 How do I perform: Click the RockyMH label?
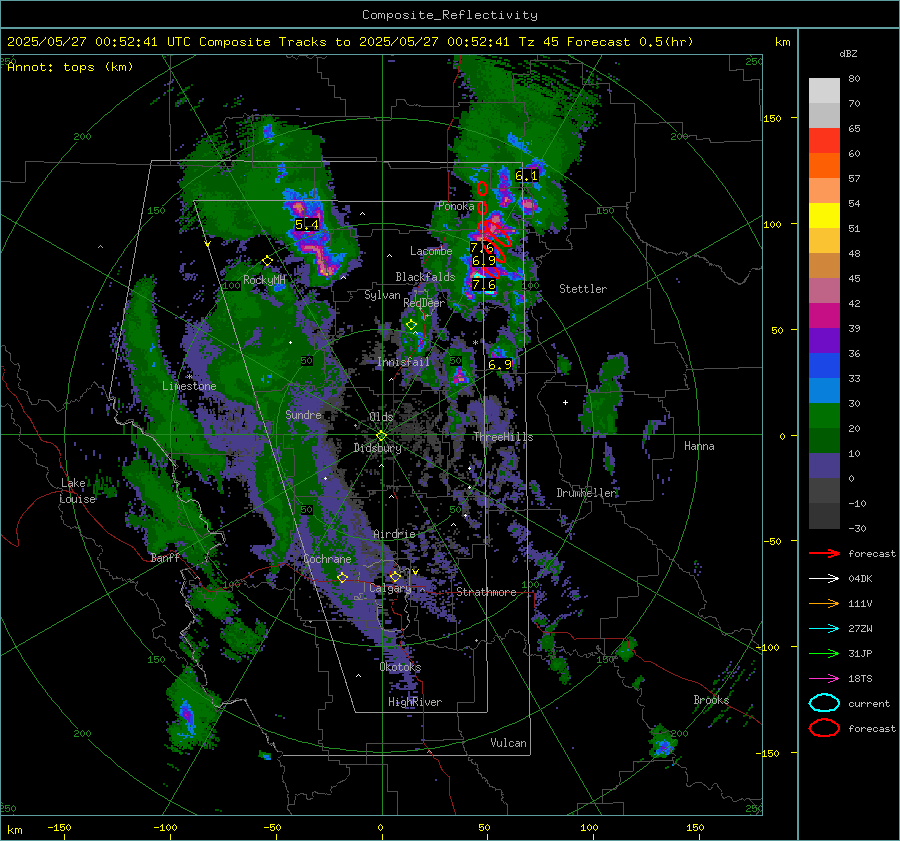coord(264,280)
